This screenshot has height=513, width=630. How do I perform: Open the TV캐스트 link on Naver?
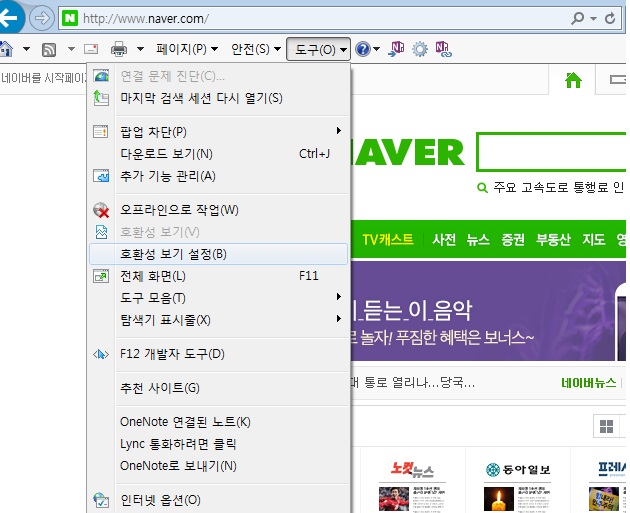(x=390, y=240)
